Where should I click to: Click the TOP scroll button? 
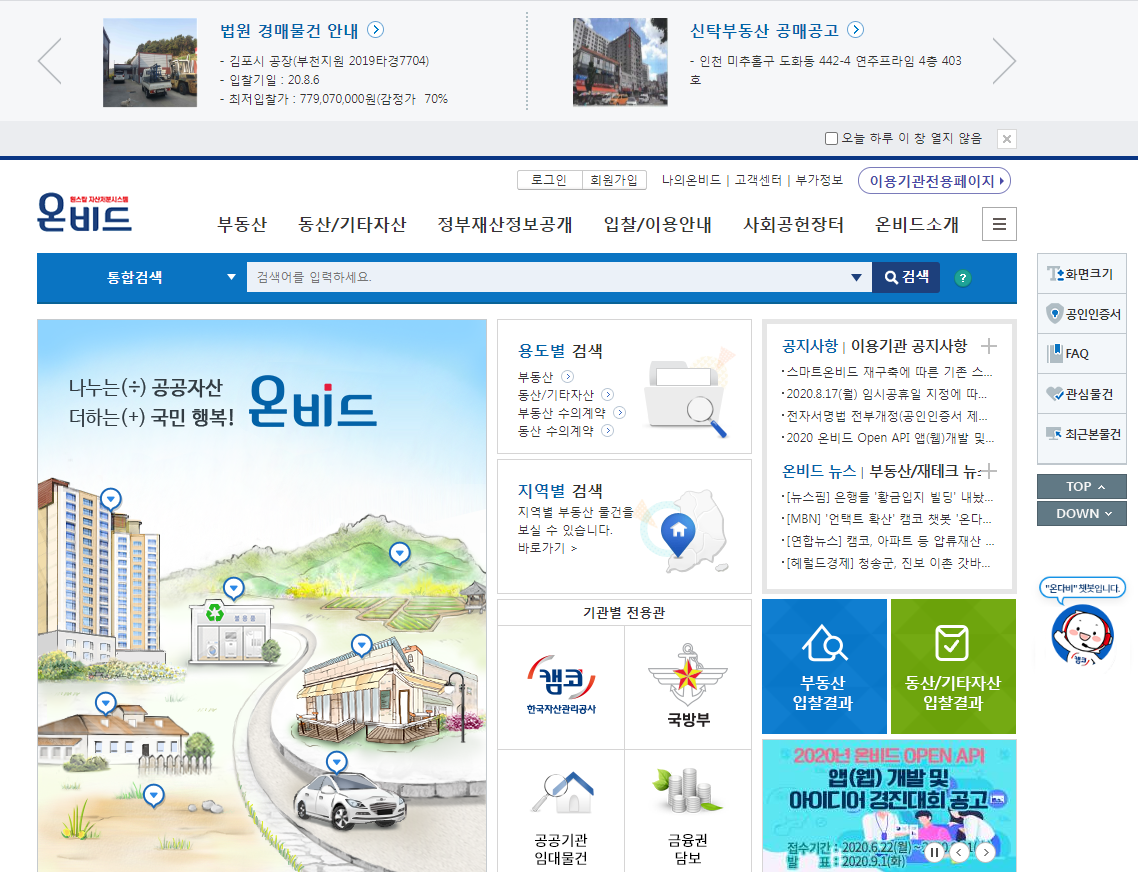tap(1081, 486)
